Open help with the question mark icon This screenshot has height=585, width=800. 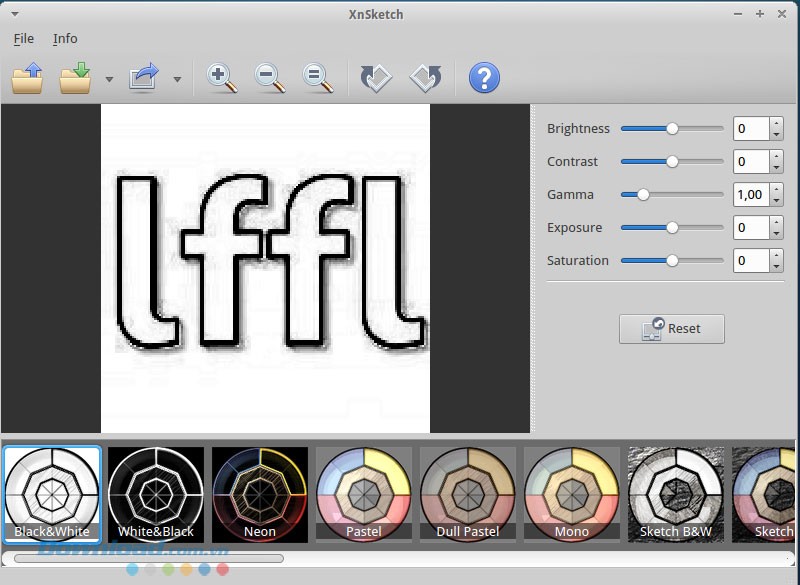[484, 78]
